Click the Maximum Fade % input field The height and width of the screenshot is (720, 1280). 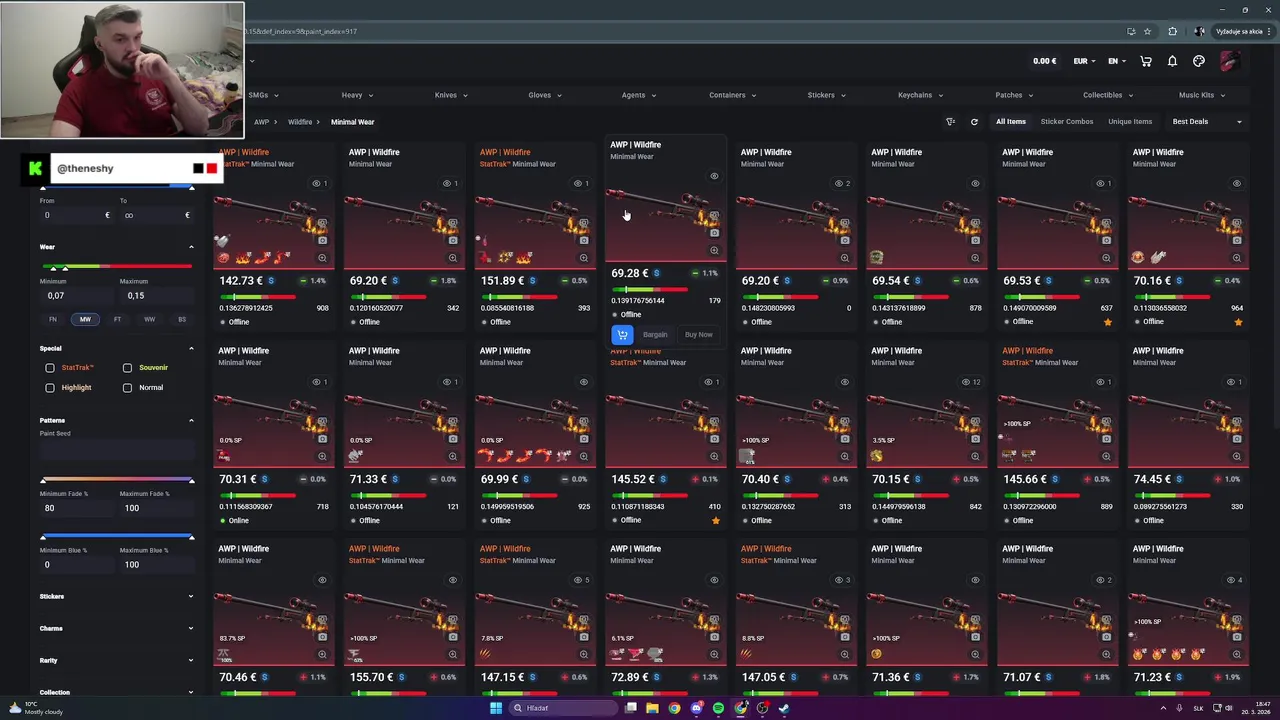pos(155,508)
